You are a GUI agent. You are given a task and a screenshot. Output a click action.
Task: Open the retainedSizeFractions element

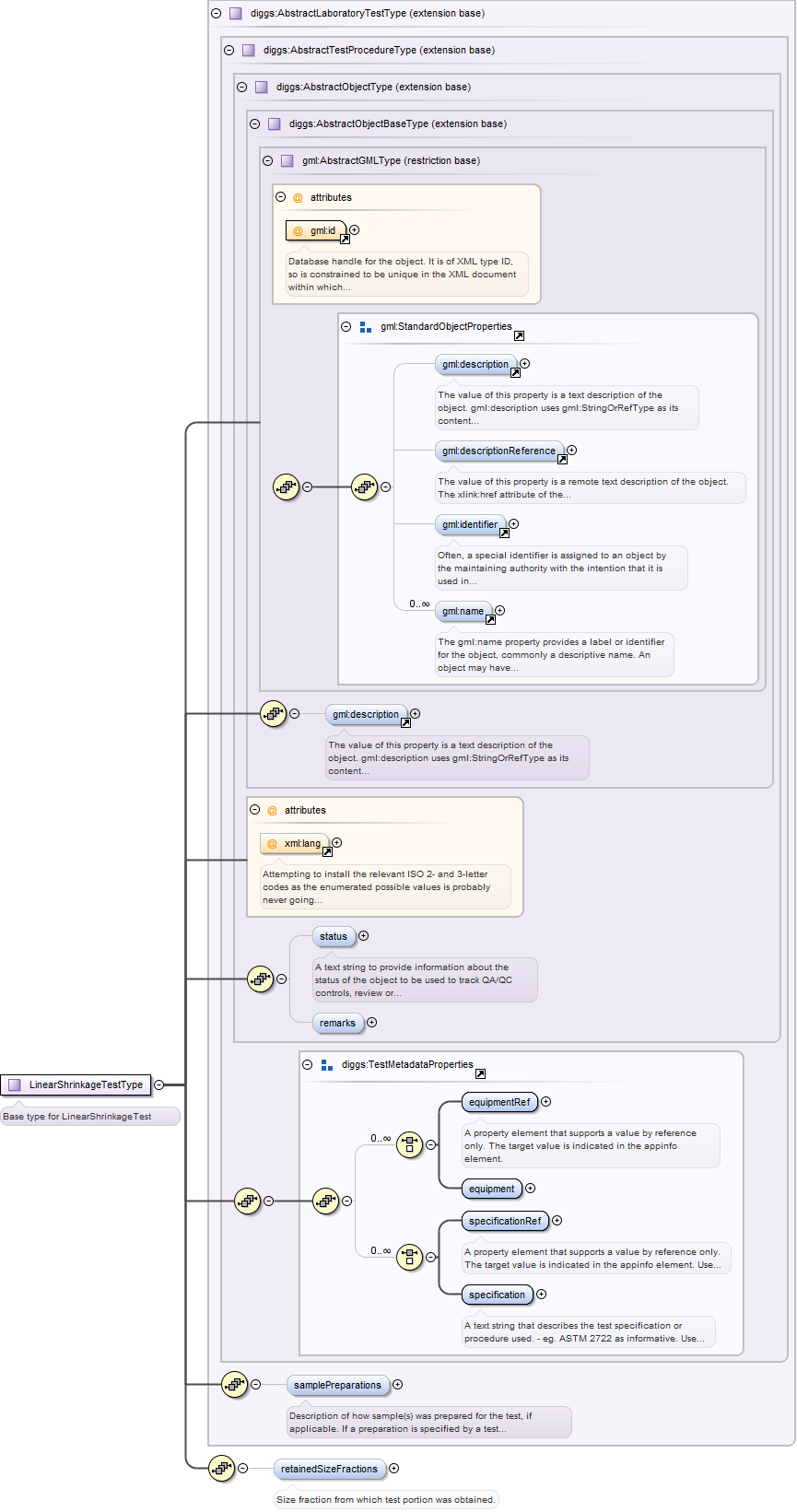[x=329, y=1469]
